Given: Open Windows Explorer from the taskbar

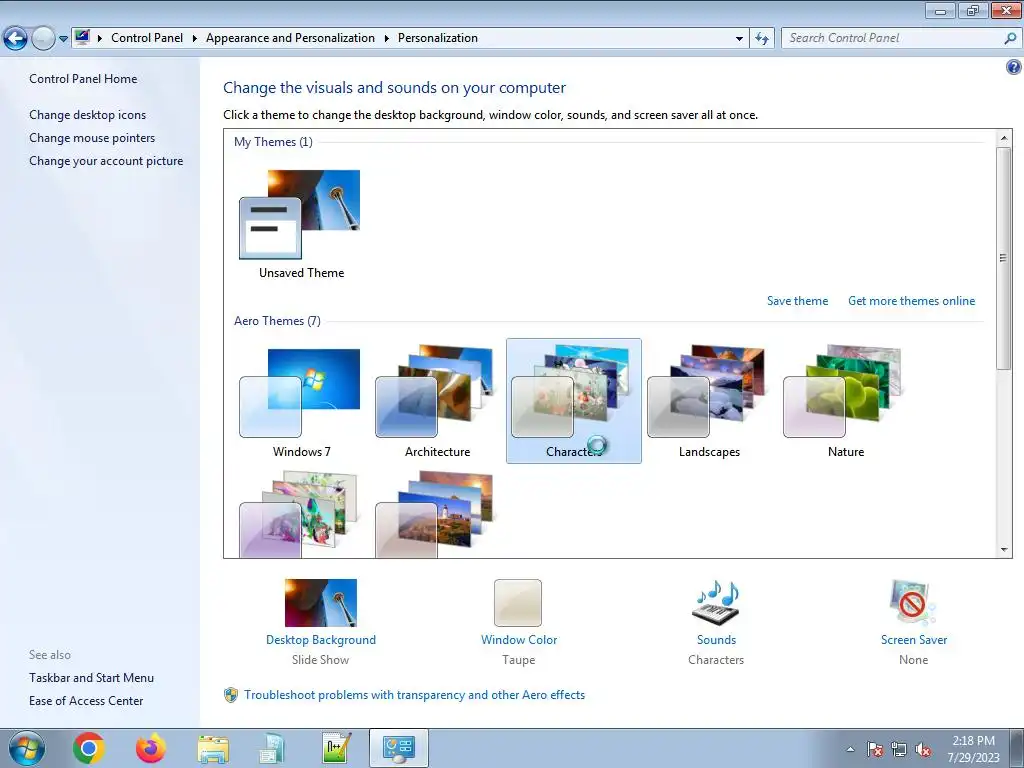Looking at the screenshot, I should point(213,748).
